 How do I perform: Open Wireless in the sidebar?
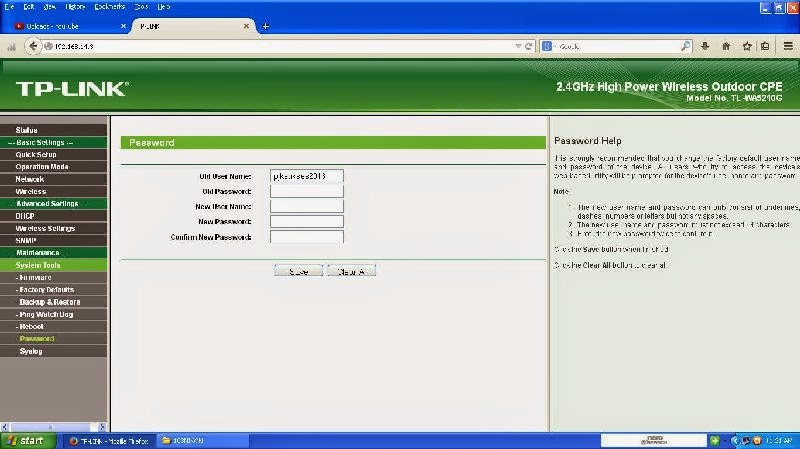54,191
